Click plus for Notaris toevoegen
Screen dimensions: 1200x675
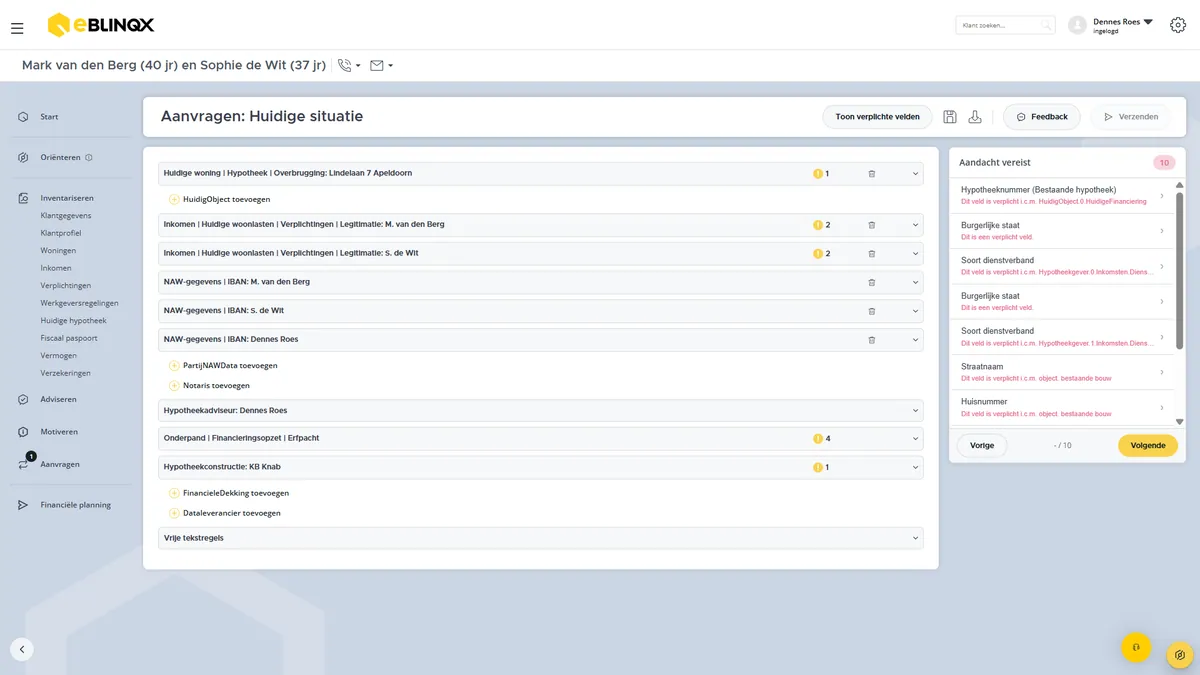click(x=175, y=385)
